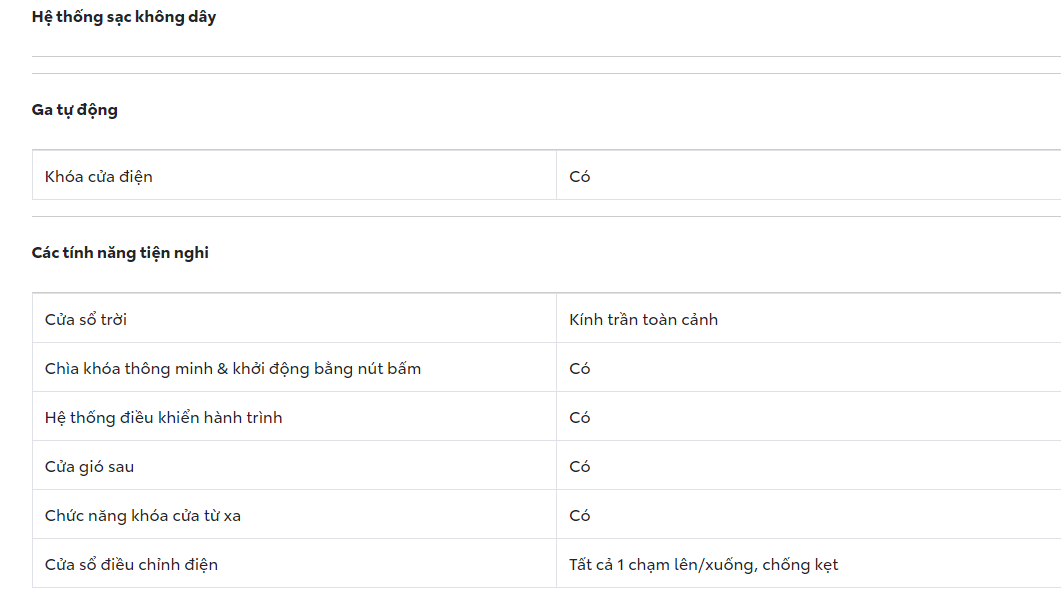This screenshot has height=595, width=1061.
Task: Click Có beside Chức năng khóa cửa từ xa
Action: click(580, 516)
